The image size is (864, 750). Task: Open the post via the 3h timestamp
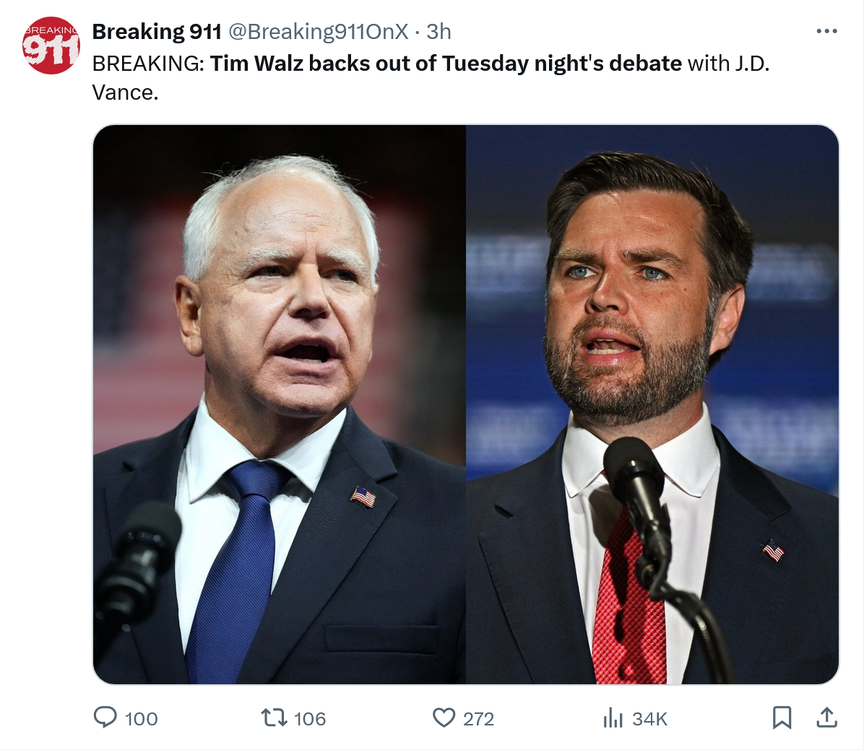coord(439,32)
